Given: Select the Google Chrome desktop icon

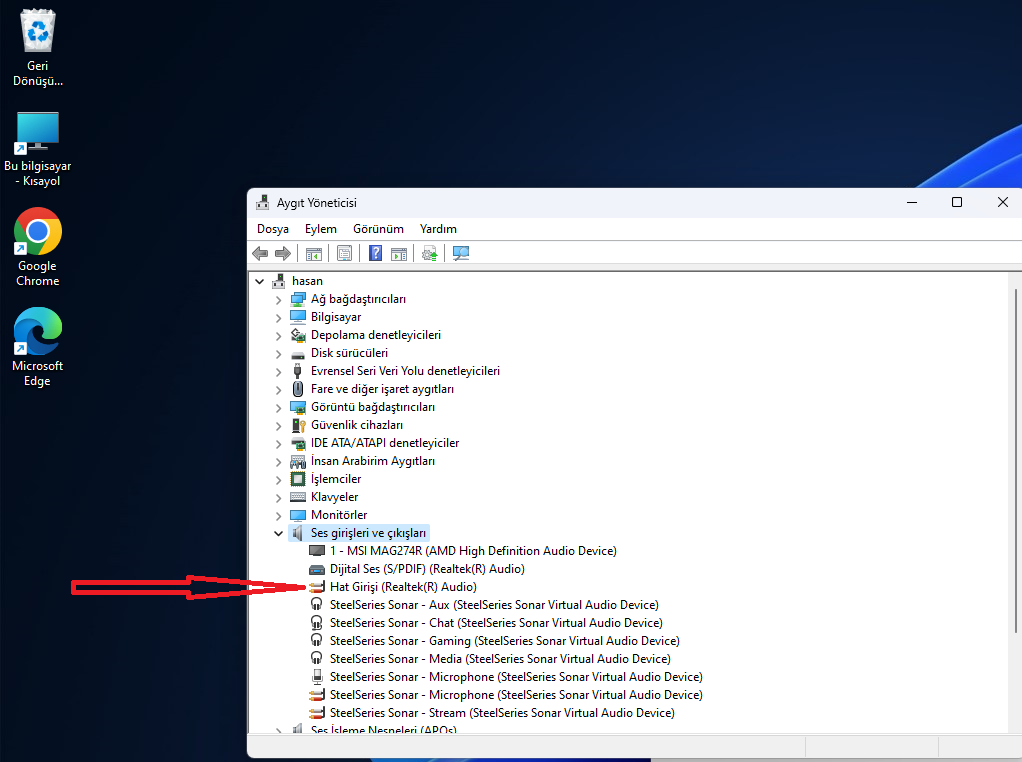Looking at the screenshot, I should 38,231.
